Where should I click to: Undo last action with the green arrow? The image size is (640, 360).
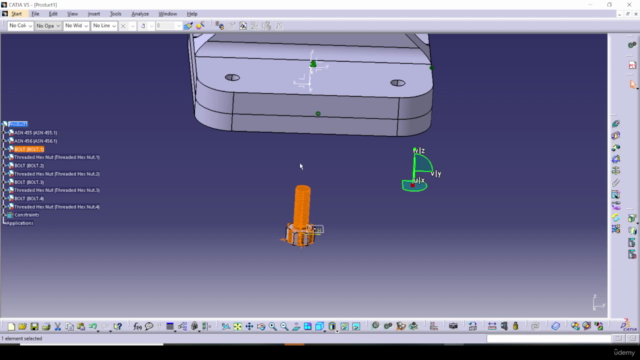coord(93,326)
